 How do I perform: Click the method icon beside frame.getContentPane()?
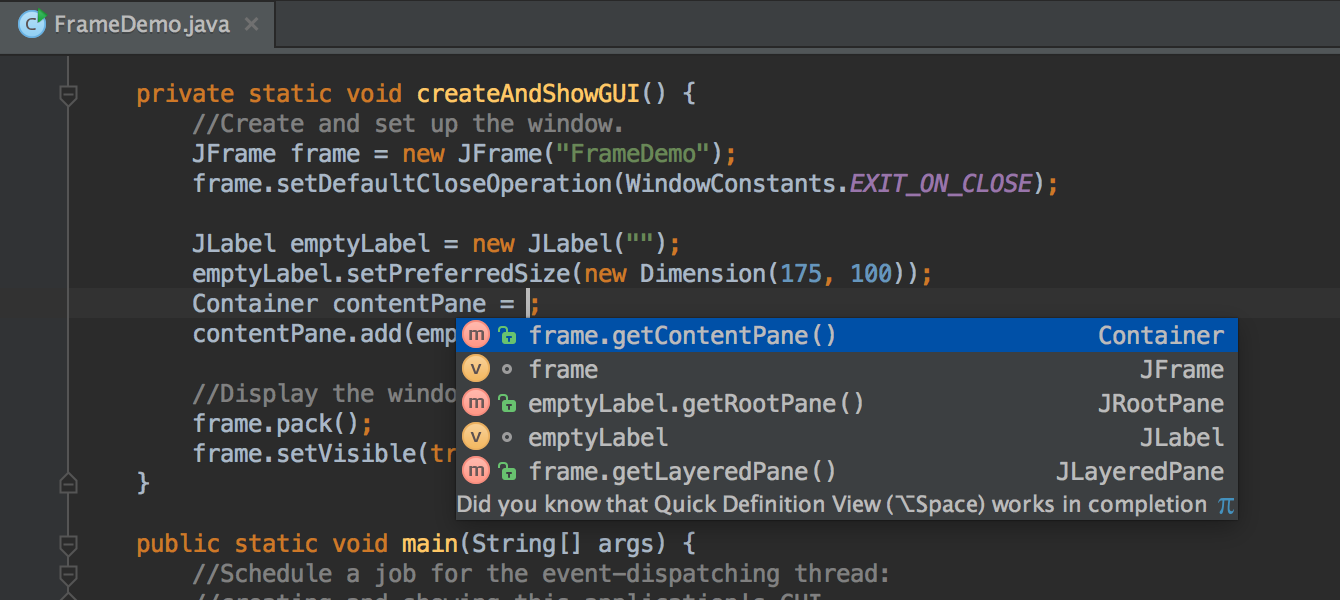point(476,334)
